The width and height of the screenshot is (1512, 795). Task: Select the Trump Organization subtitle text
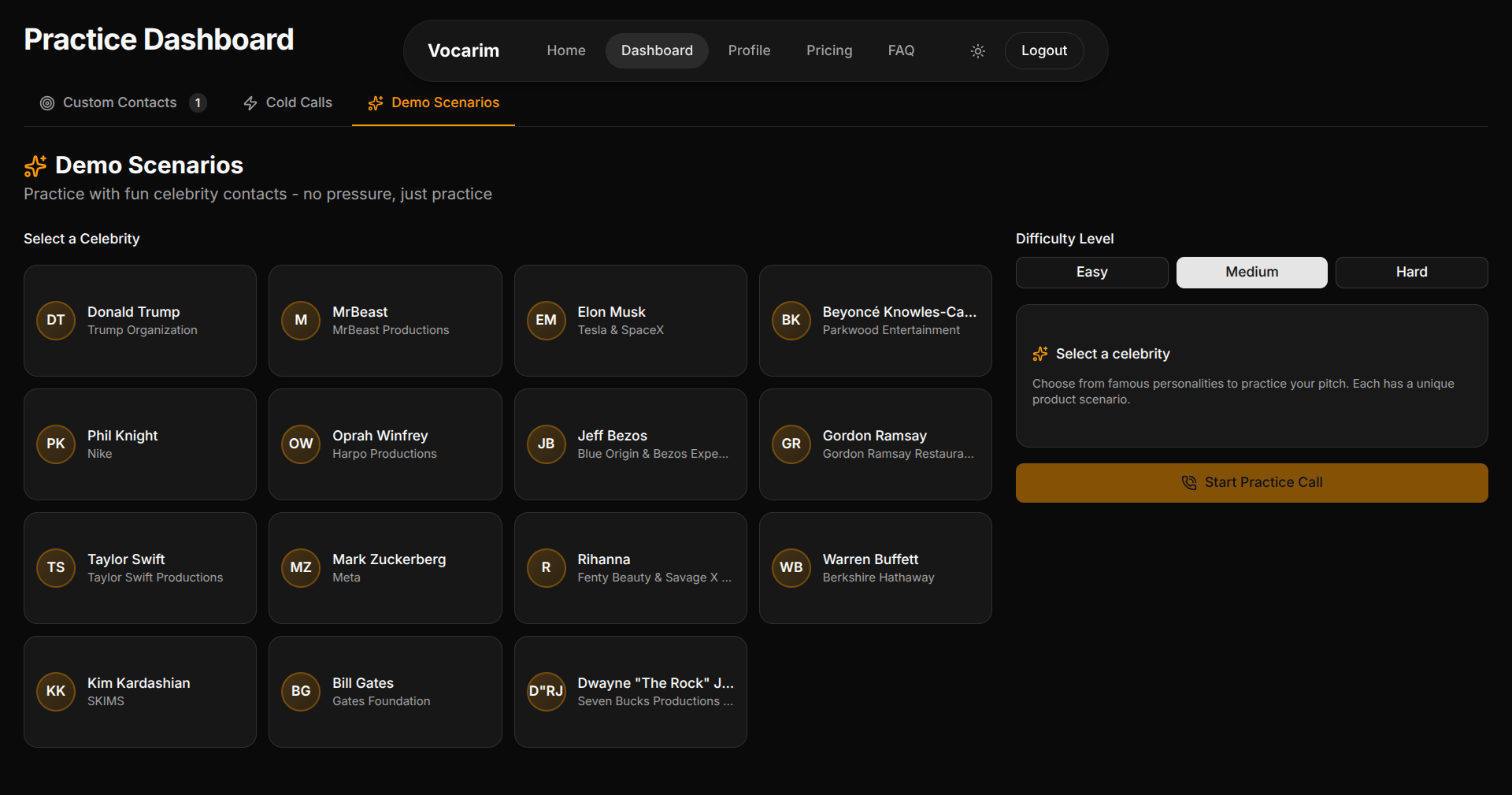(x=143, y=330)
